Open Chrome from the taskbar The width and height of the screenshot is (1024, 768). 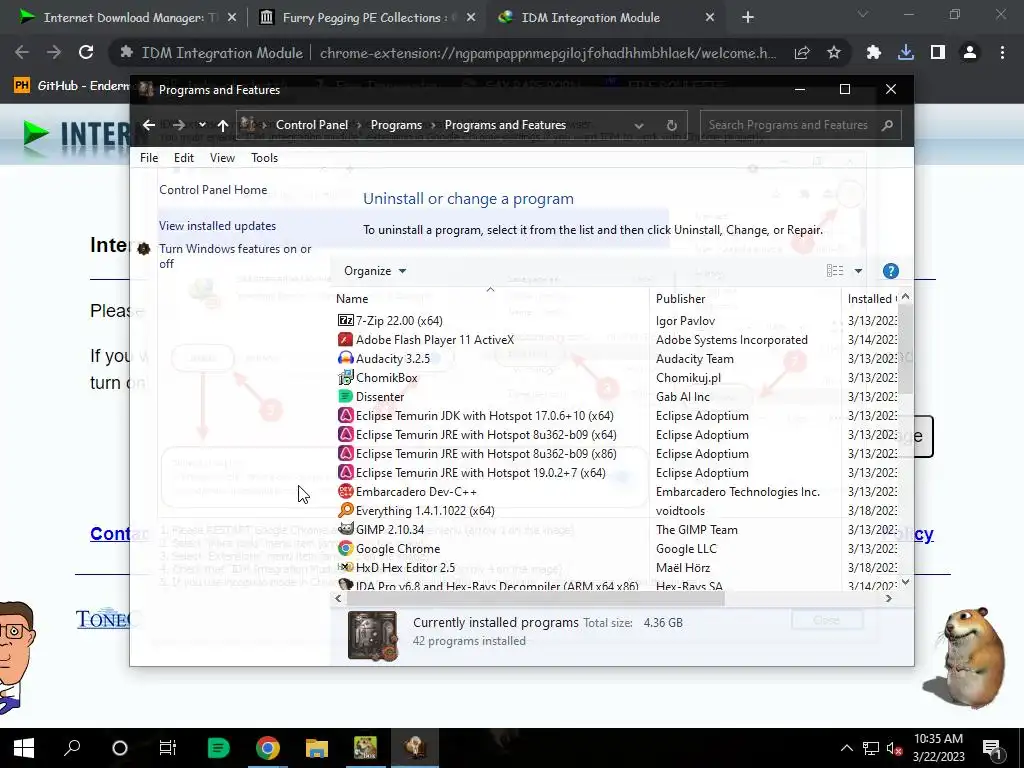coord(268,748)
